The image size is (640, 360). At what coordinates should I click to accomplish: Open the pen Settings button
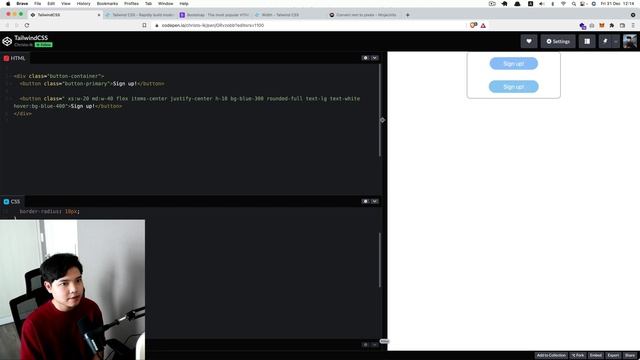(x=558, y=41)
